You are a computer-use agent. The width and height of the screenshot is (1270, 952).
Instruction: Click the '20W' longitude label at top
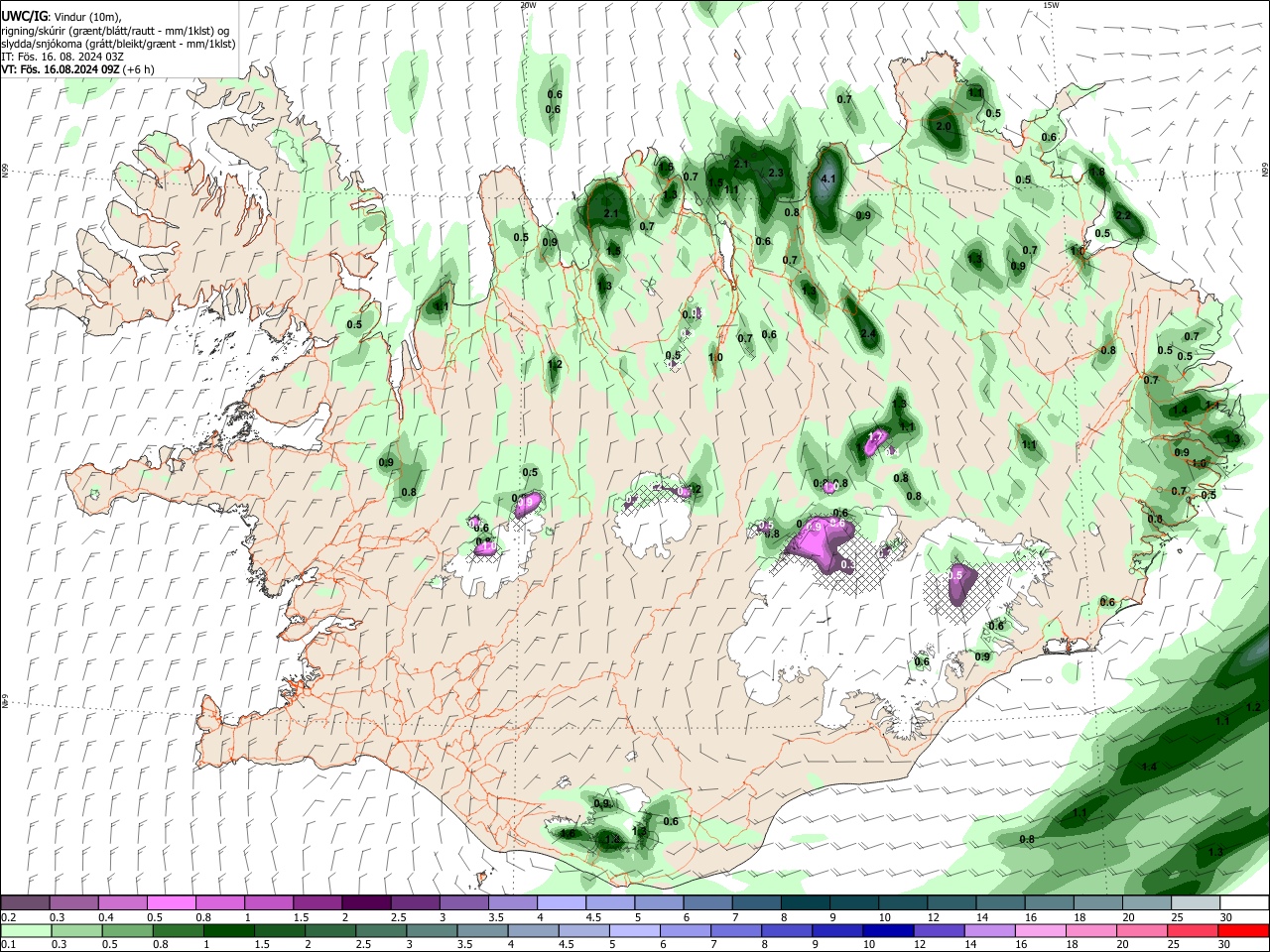[528, 5]
